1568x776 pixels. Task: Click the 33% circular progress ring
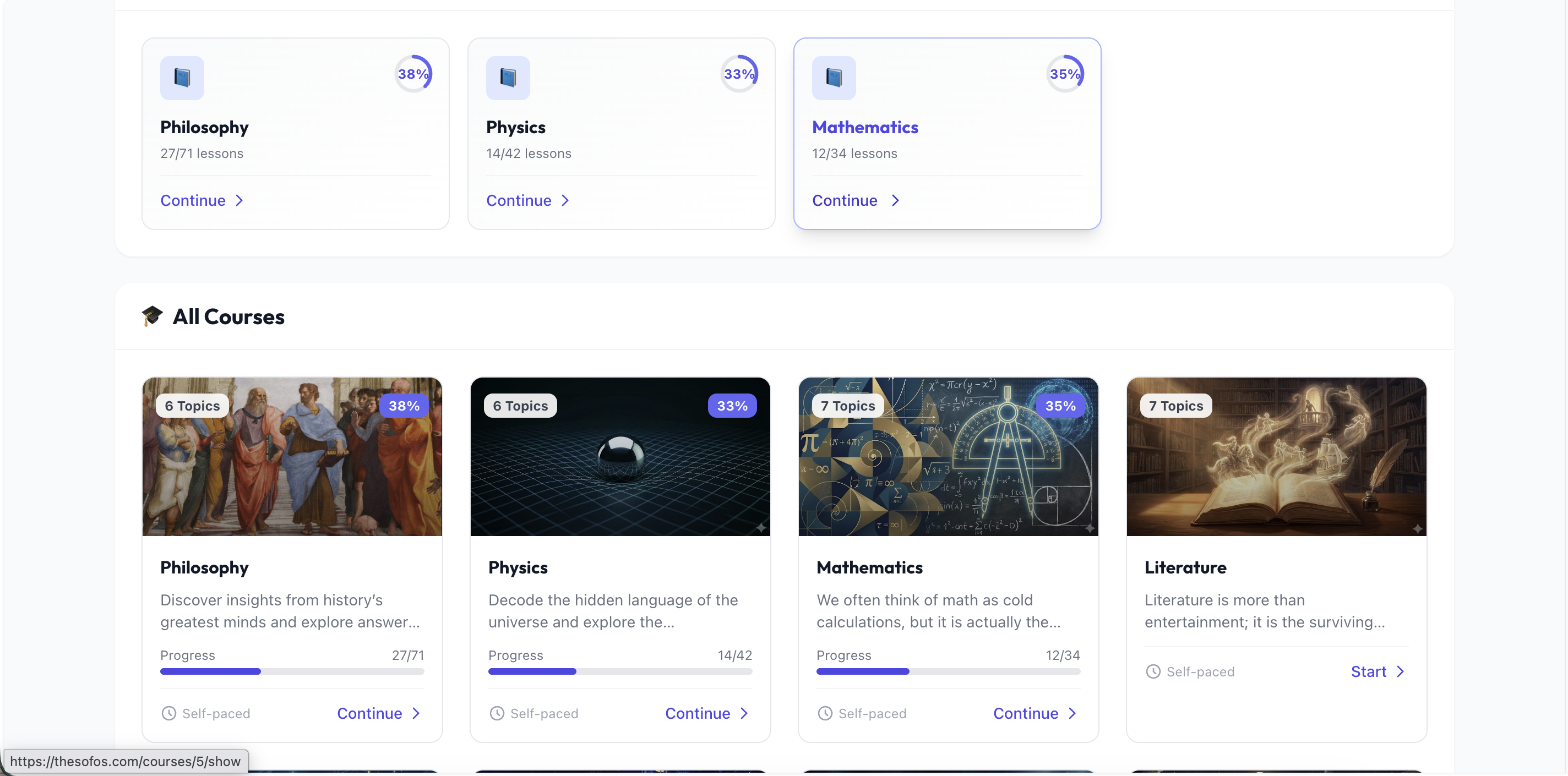(x=739, y=74)
